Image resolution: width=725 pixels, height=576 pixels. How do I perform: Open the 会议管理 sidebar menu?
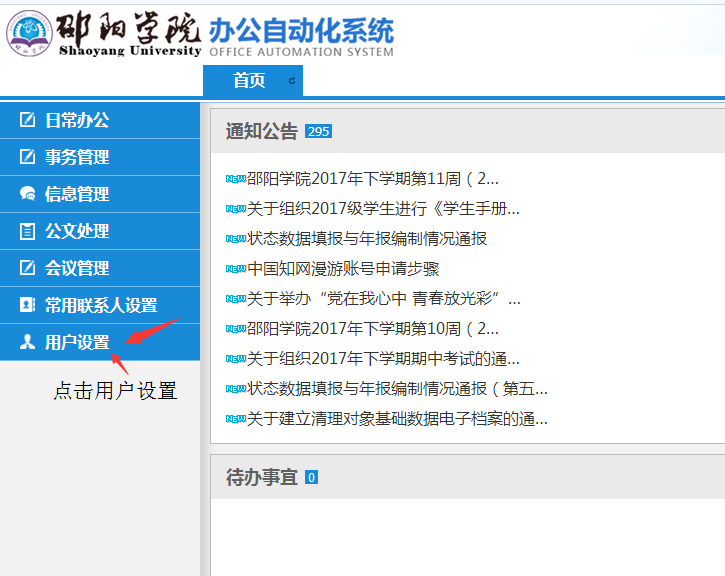(x=77, y=268)
